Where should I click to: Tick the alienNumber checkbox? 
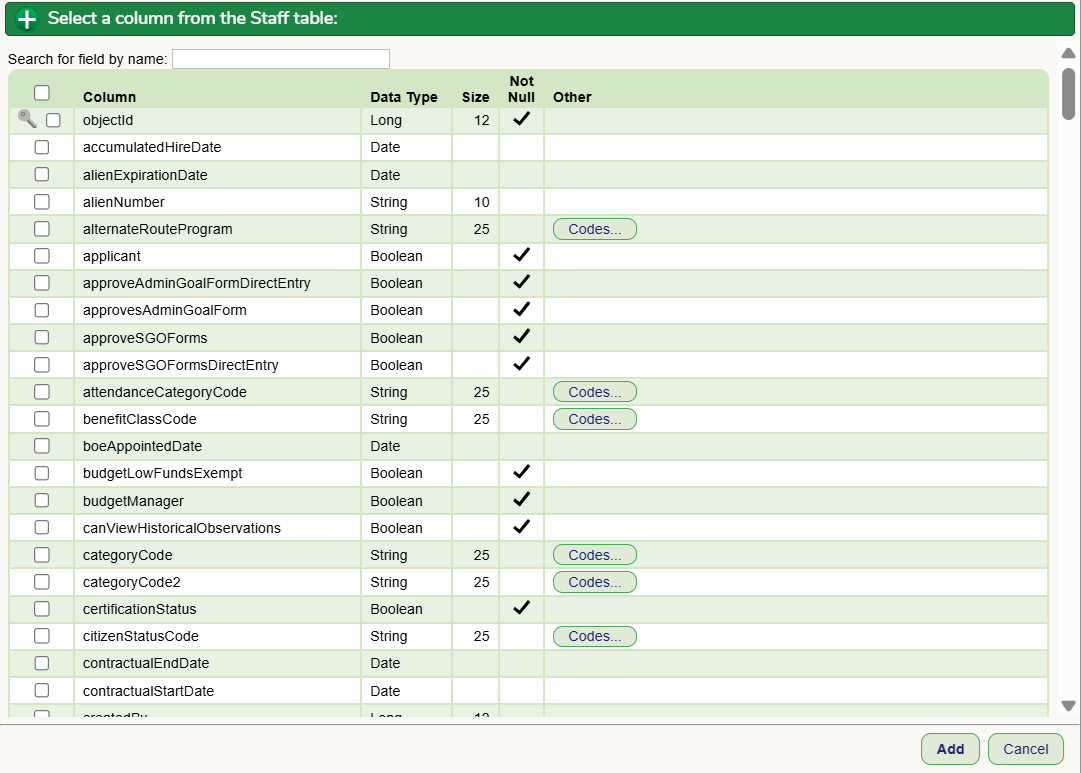[42, 201]
